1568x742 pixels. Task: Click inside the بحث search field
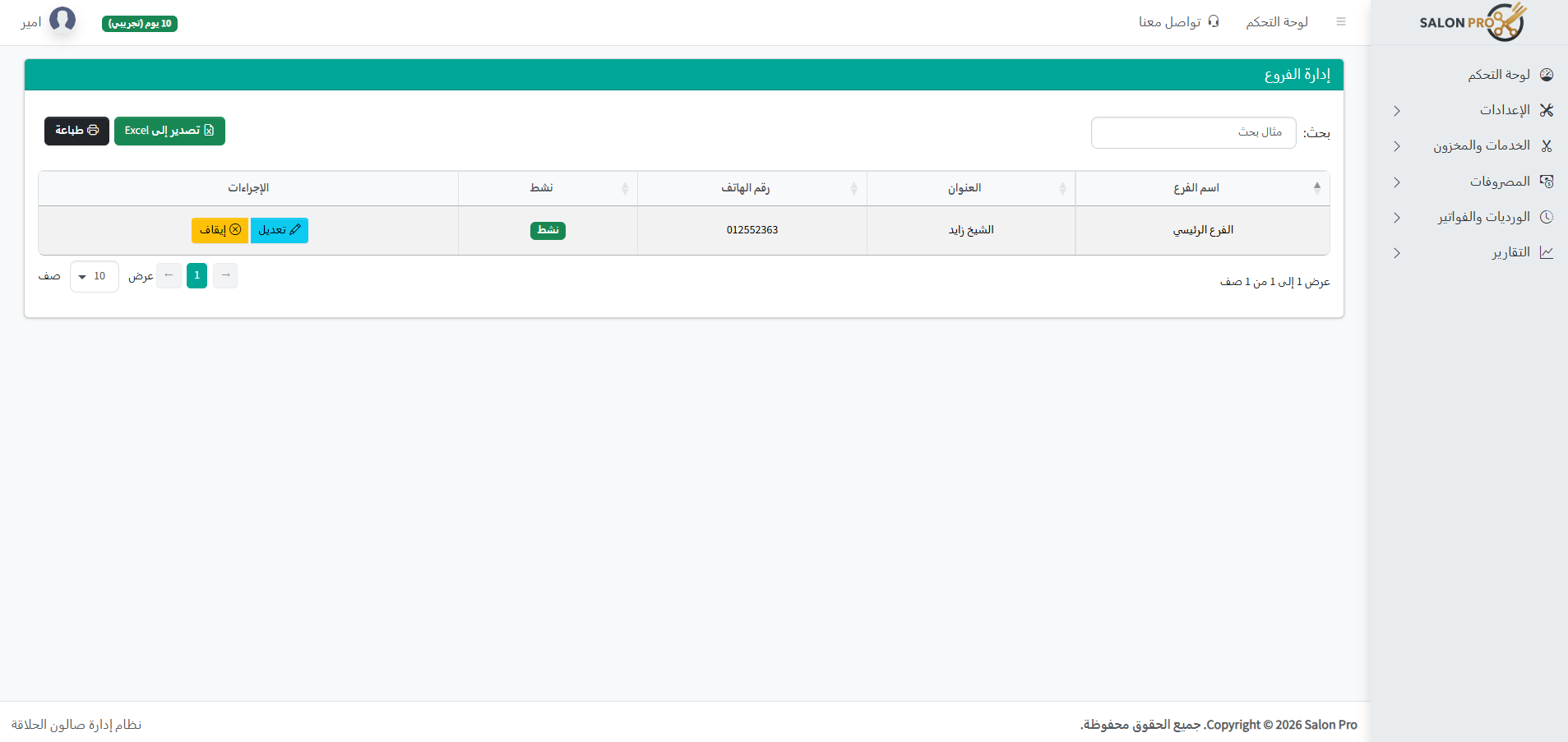pos(1192,132)
